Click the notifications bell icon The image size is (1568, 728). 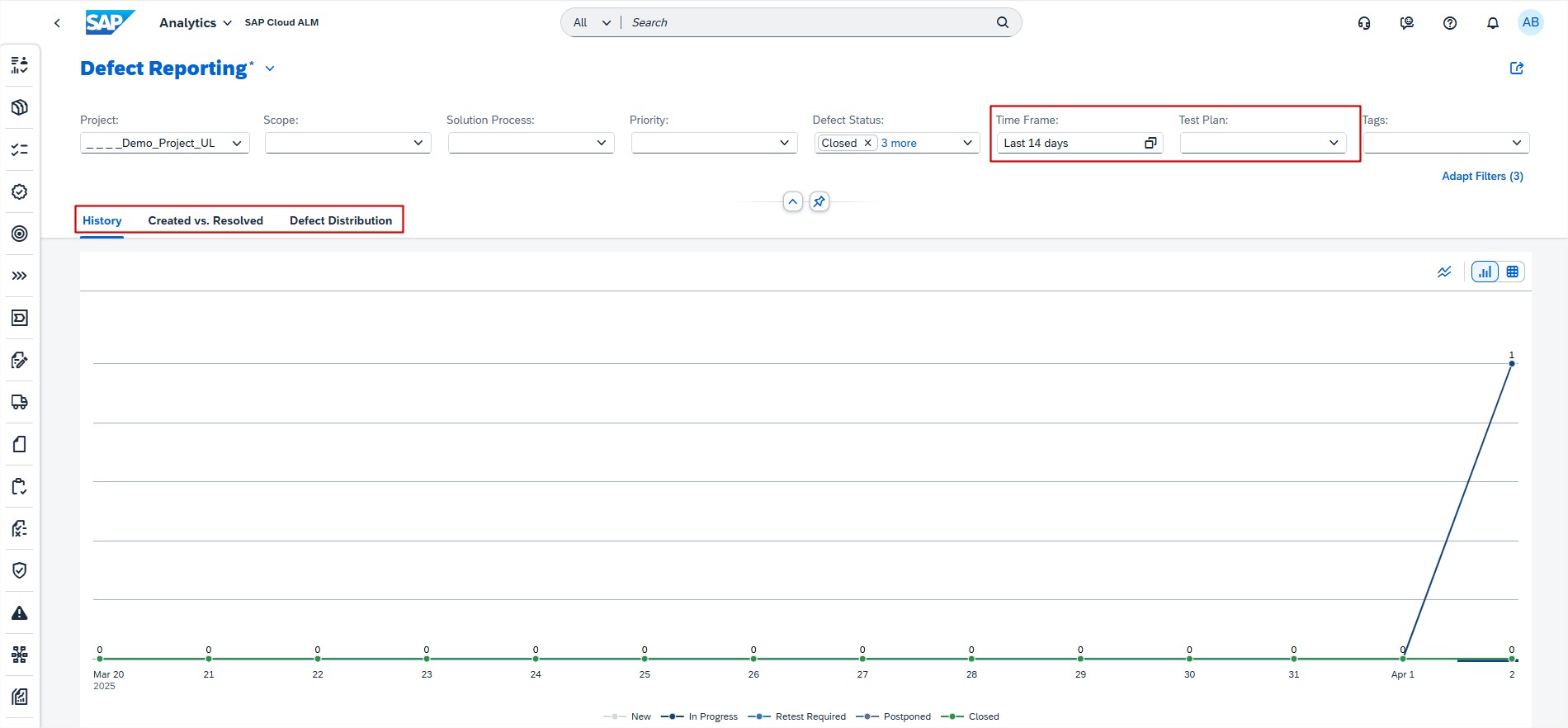pyautogui.click(x=1492, y=23)
